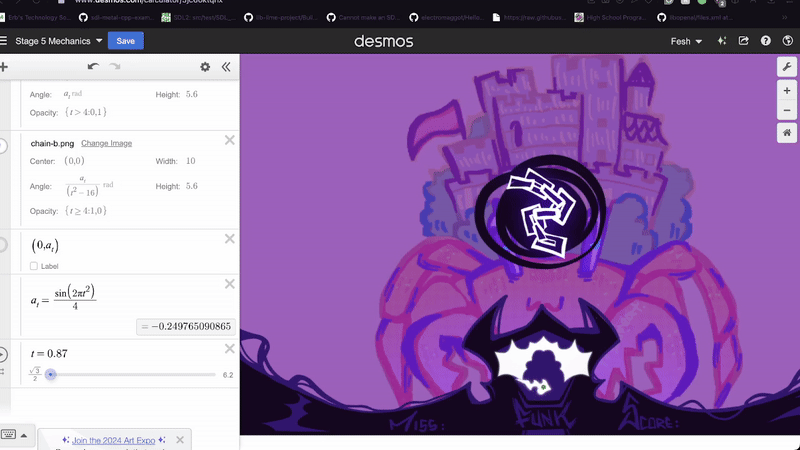The image size is (800, 450).
Task: Toggle visibility of the chain-b.png image
Action: click(x=2, y=146)
